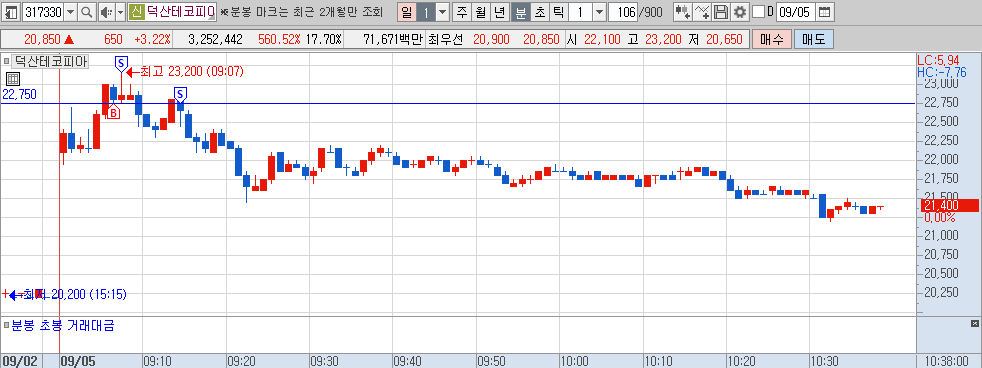Open the data grid icon under the stock name

(x=13, y=79)
